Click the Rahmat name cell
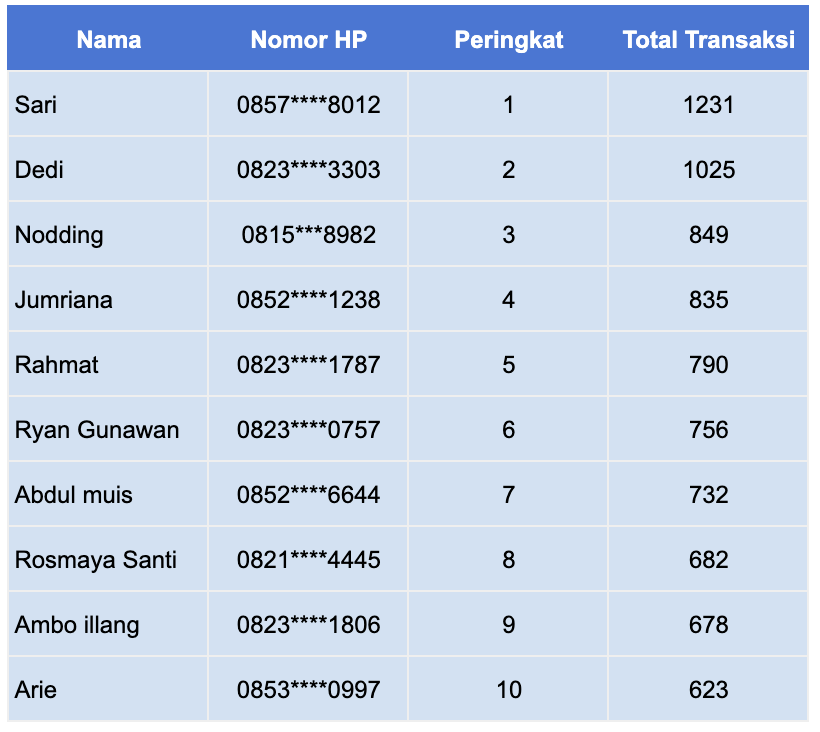The height and width of the screenshot is (732, 820). [108, 364]
